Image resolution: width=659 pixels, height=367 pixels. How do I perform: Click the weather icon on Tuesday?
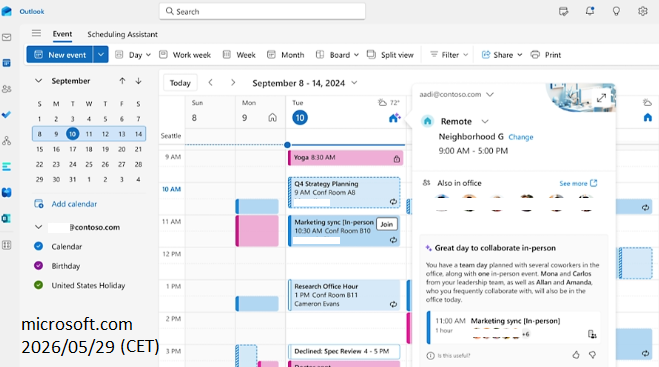[382, 103]
